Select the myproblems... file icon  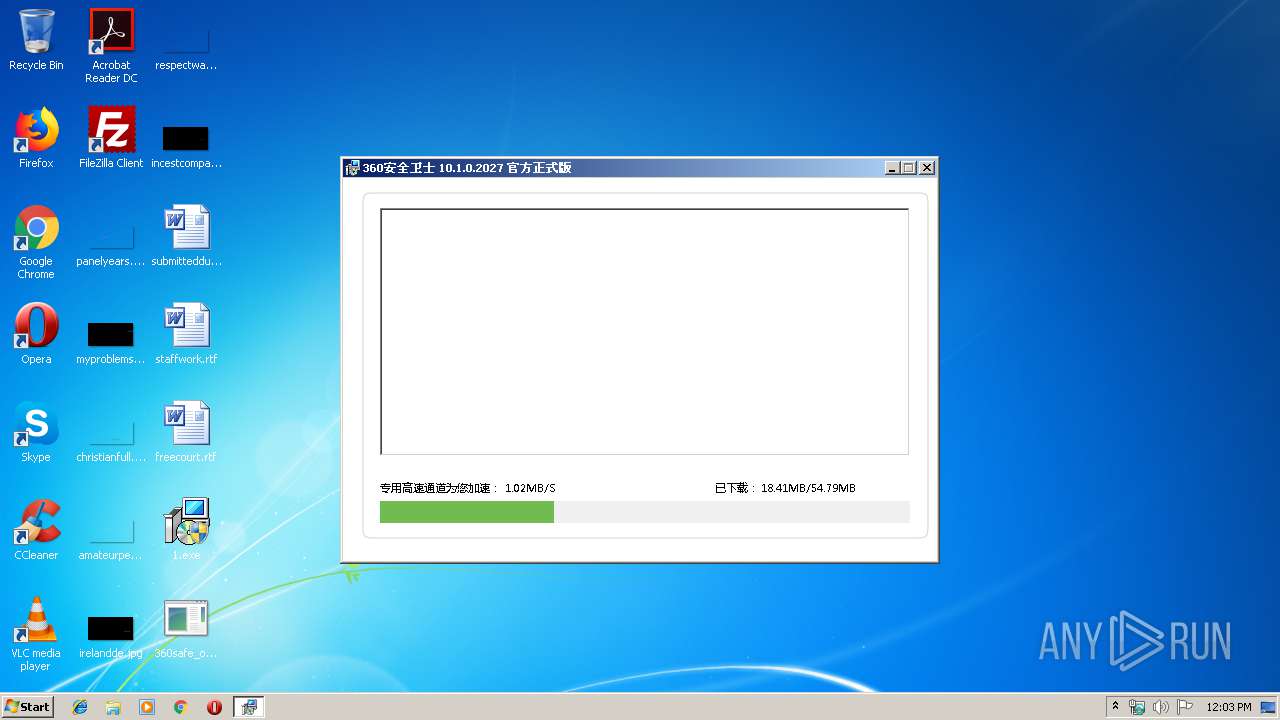pos(111,342)
